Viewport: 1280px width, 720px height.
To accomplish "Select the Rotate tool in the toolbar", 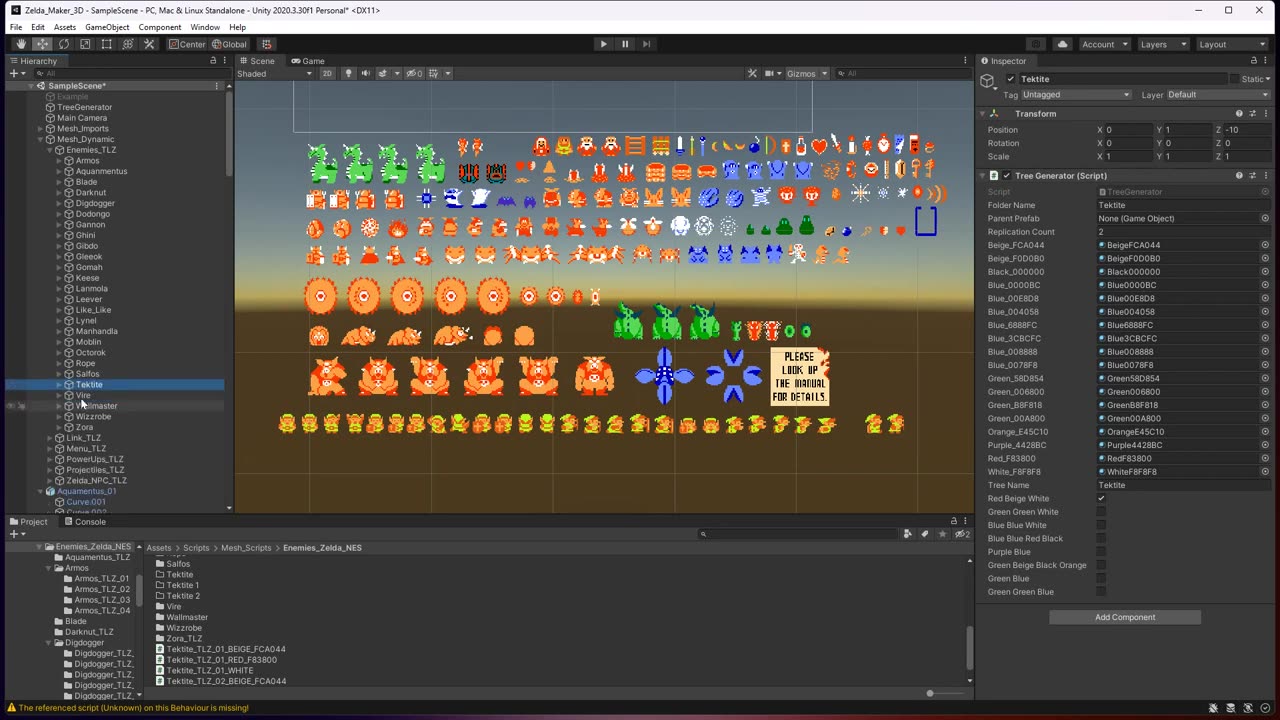I will (64, 44).
